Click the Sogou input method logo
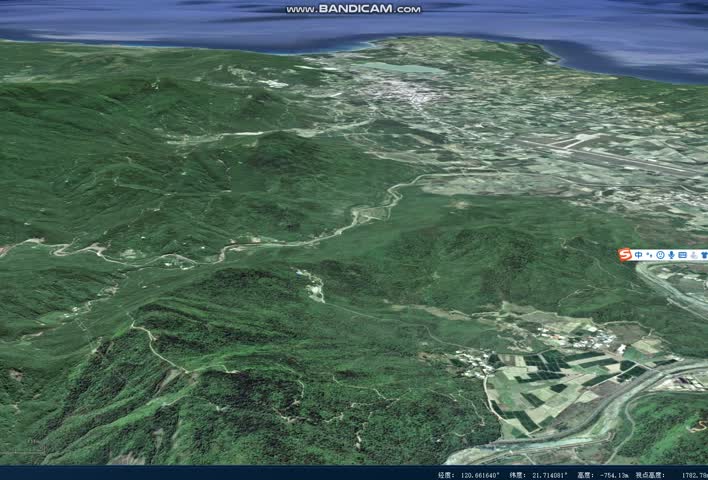Viewport: 708px width, 480px height. pos(626,256)
